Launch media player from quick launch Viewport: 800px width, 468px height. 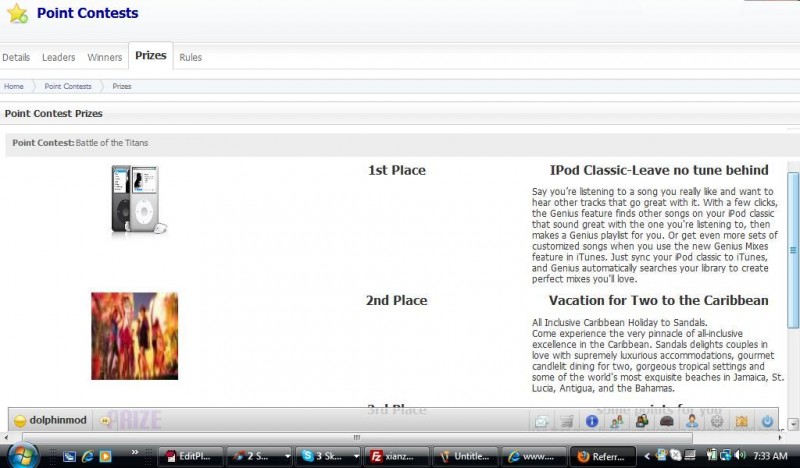[105, 456]
